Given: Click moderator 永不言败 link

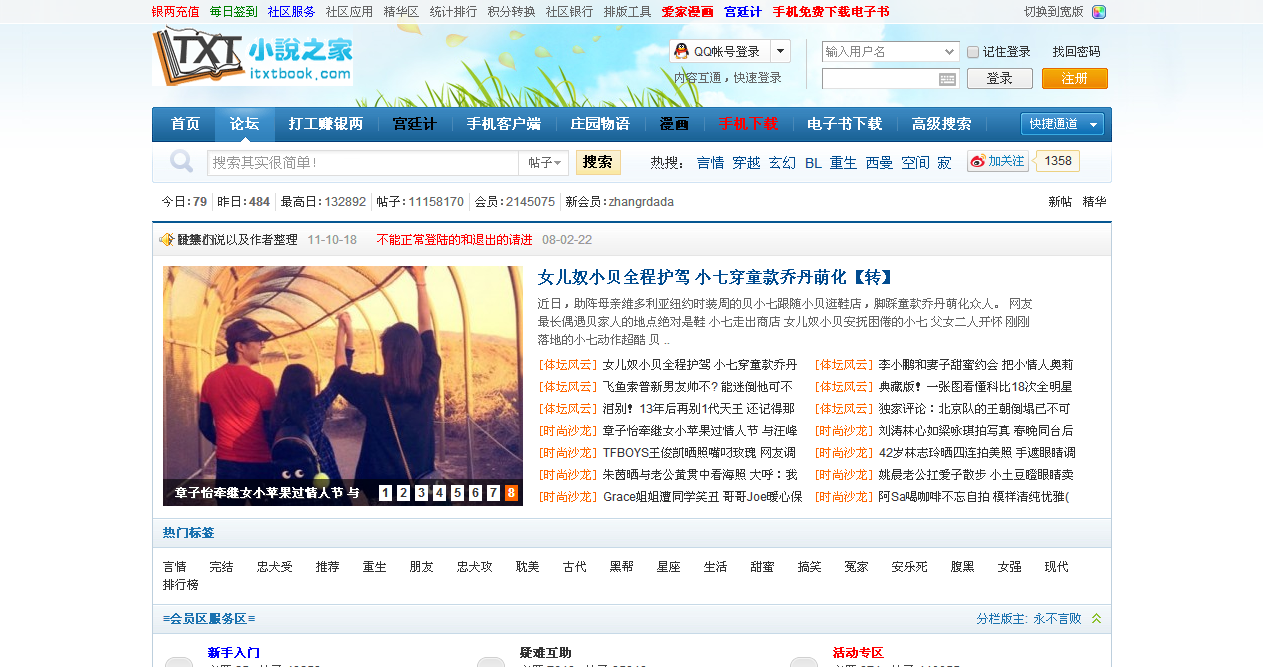Looking at the screenshot, I should coord(1057,619).
